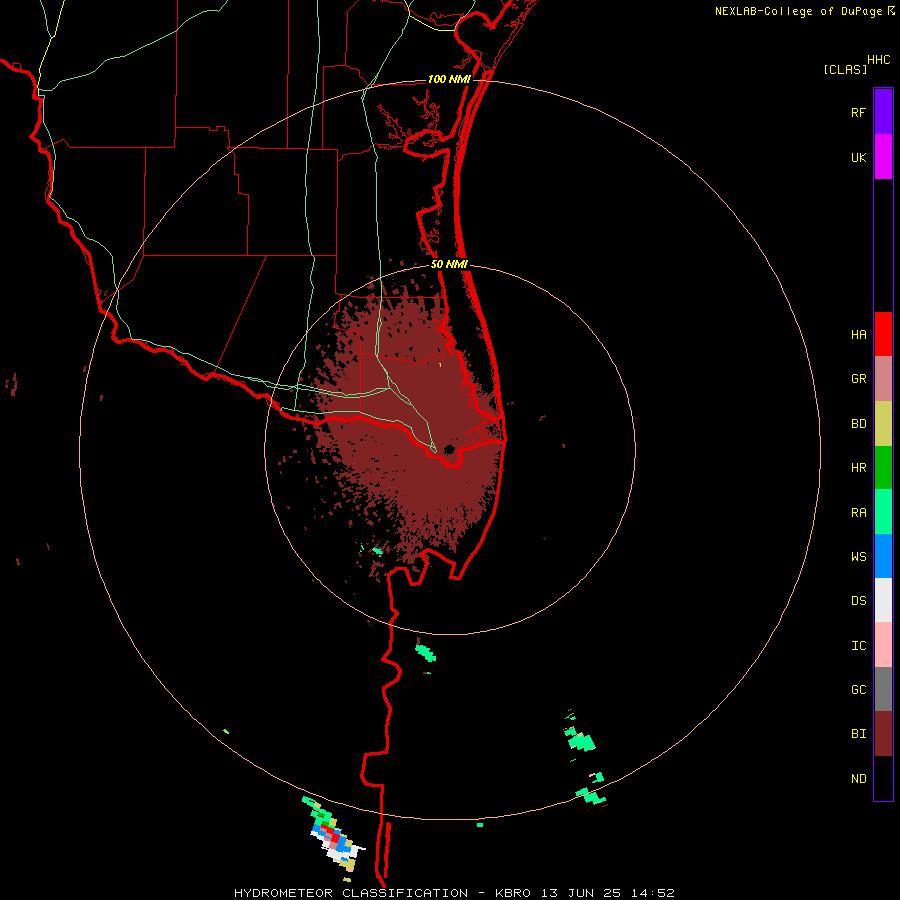Click the GC legend label

point(858,690)
